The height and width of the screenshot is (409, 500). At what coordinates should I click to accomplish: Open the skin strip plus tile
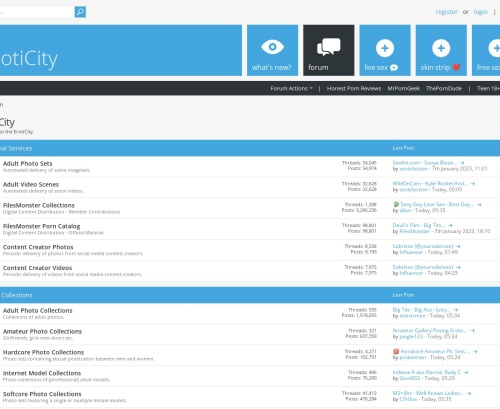(x=441, y=50)
